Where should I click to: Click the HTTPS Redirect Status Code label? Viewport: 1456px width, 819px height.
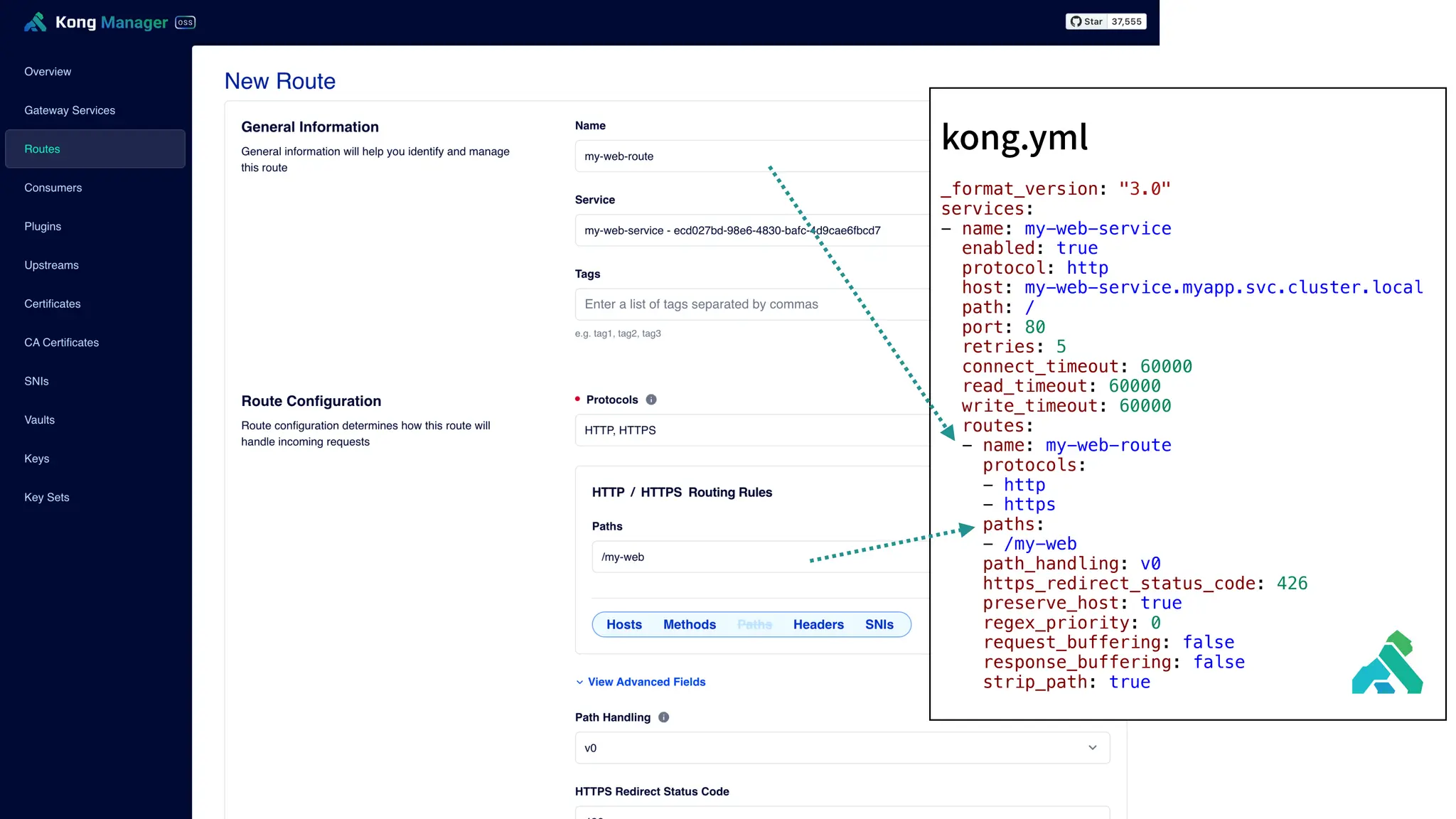pos(652,791)
